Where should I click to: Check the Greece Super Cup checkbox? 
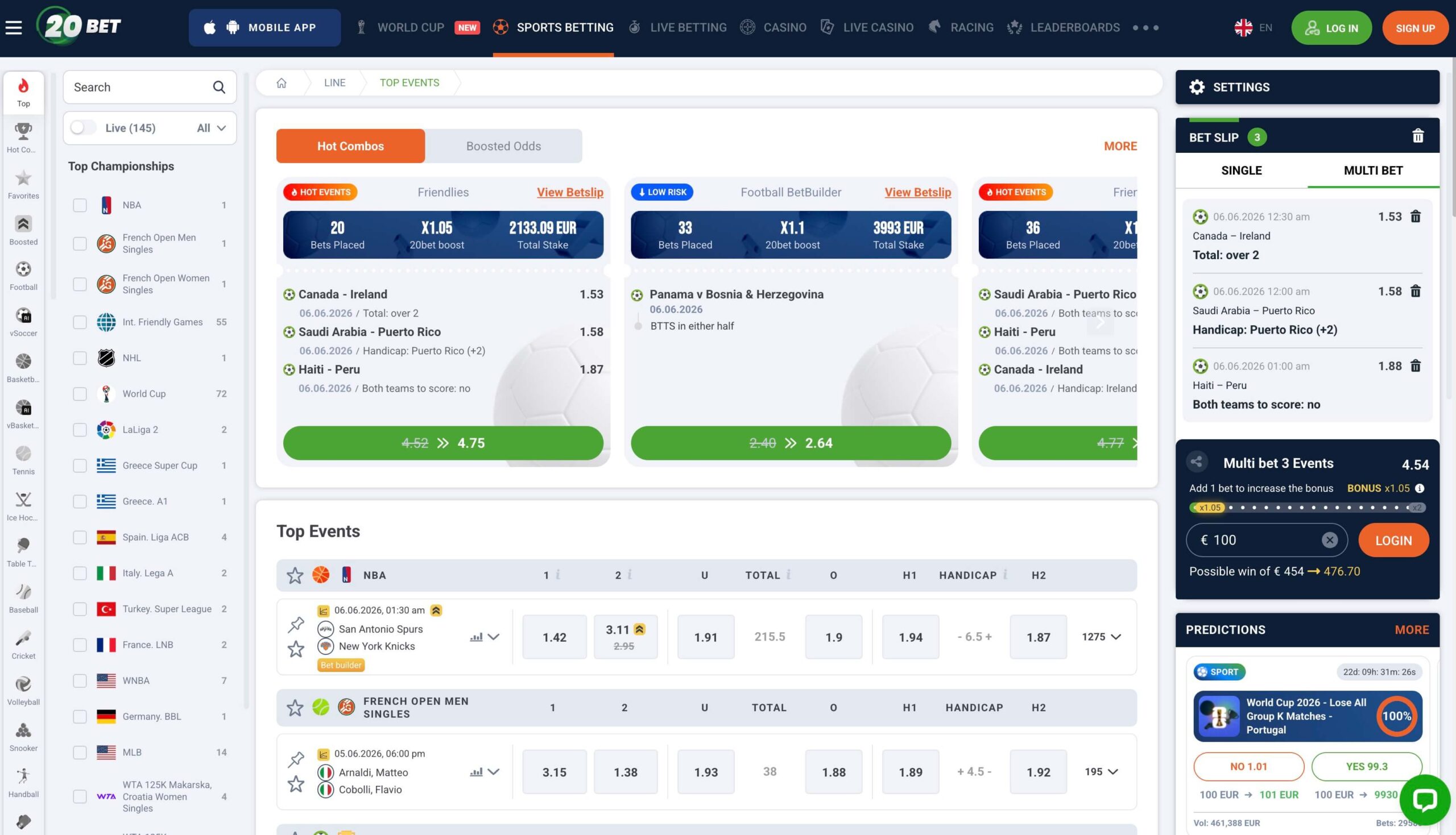click(80, 466)
